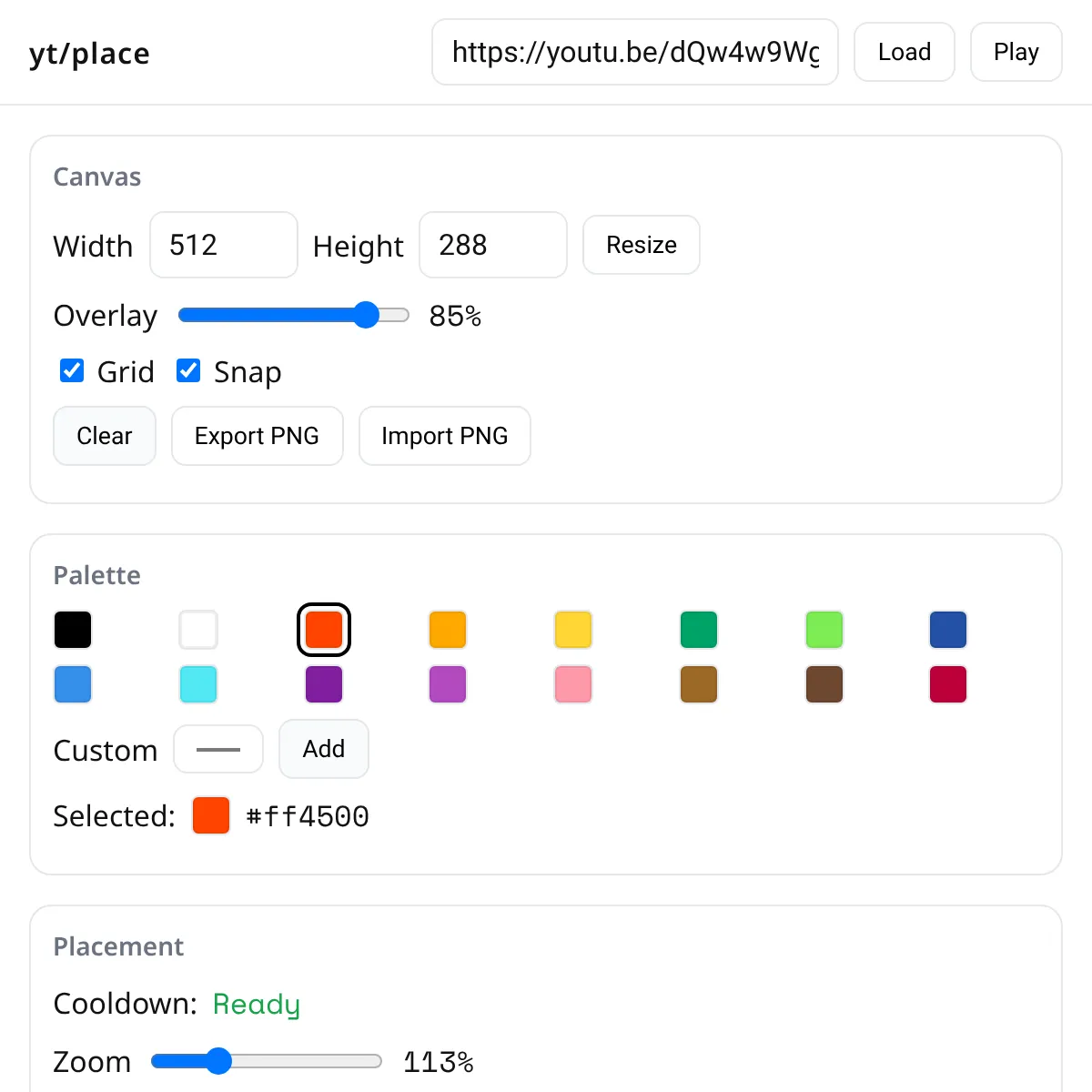Toggle the Snap checkbox
The height and width of the screenshot is (1092, 1092).
(188, 370)
